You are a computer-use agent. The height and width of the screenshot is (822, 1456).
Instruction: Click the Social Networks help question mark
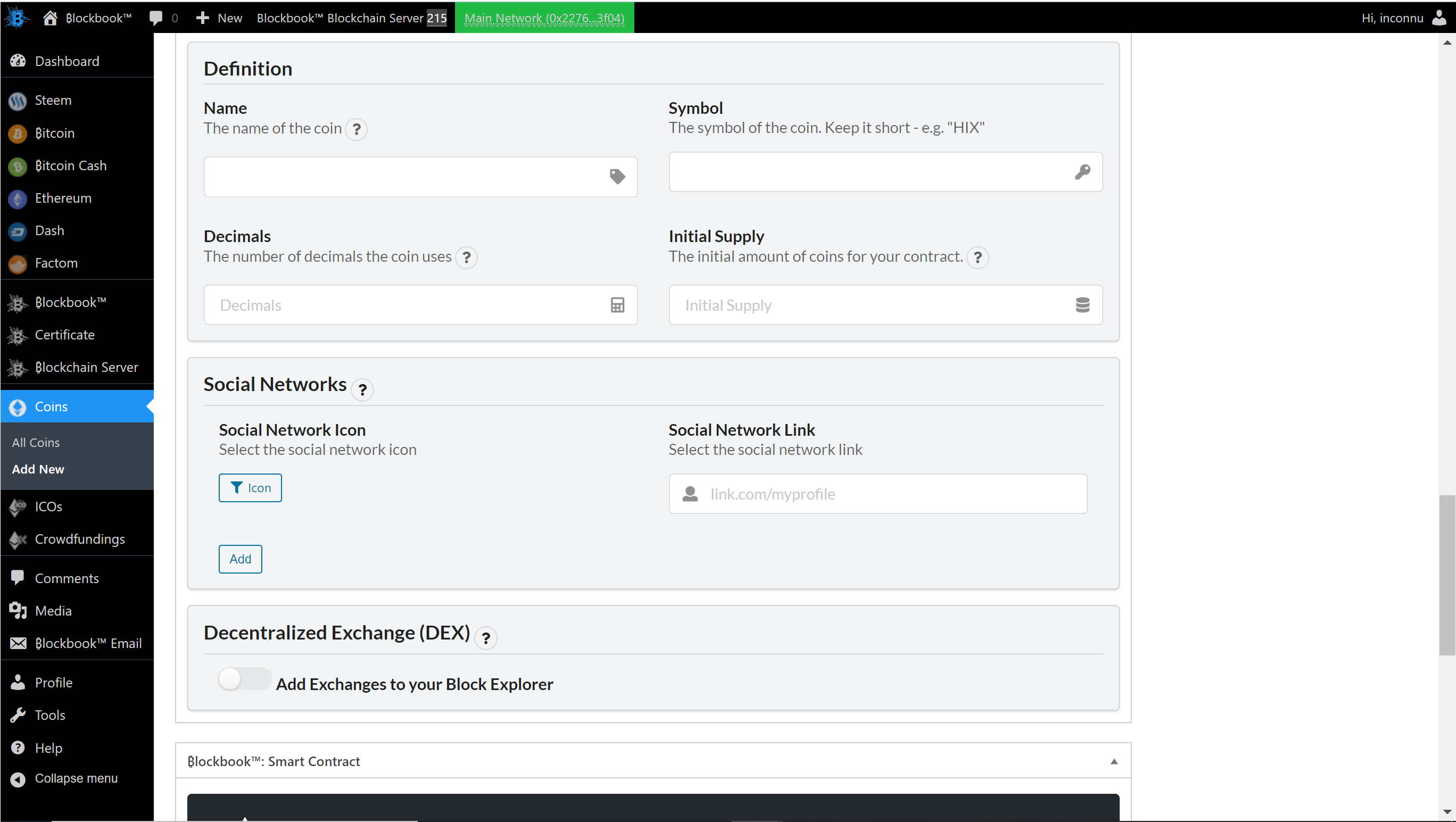[362, 389]
